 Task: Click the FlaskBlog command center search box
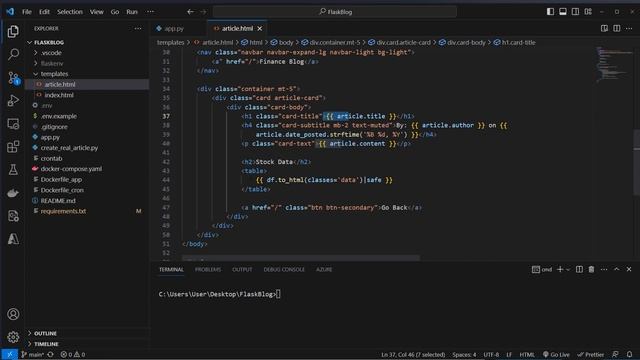[x=335, y=12]
